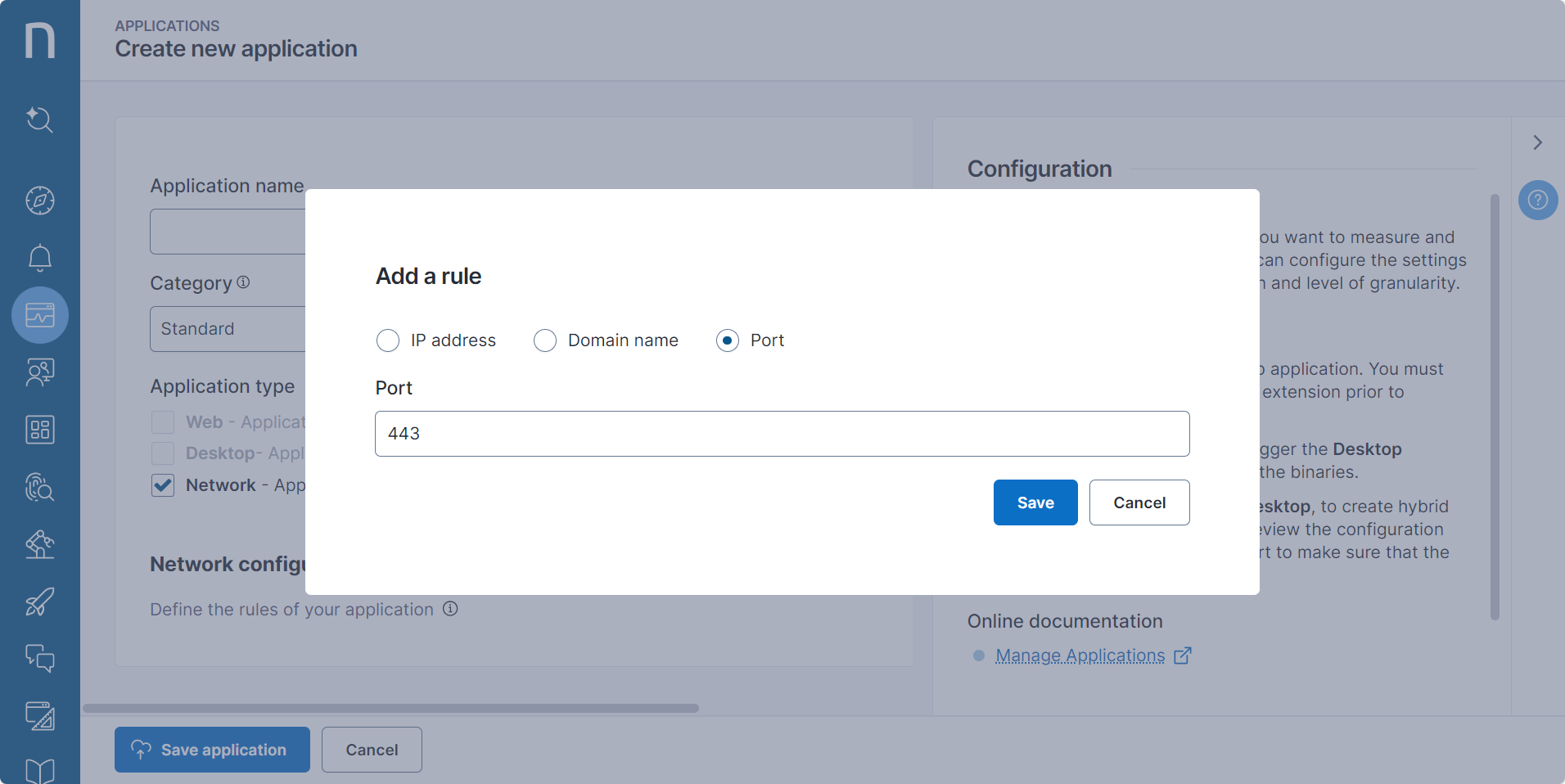Open the Manage Applications documentation link
The height and width of the screenshot is (784, 1565).
pos(1080,656)
